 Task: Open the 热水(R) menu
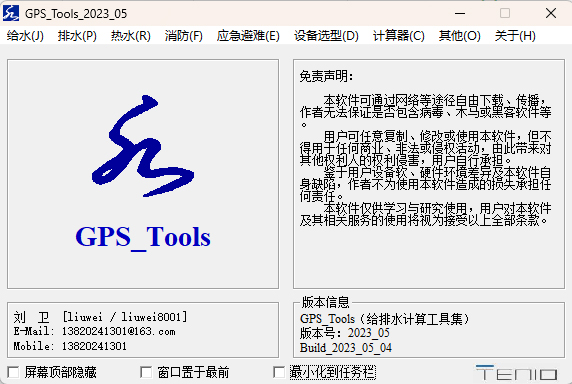click(x=131, y=36)
